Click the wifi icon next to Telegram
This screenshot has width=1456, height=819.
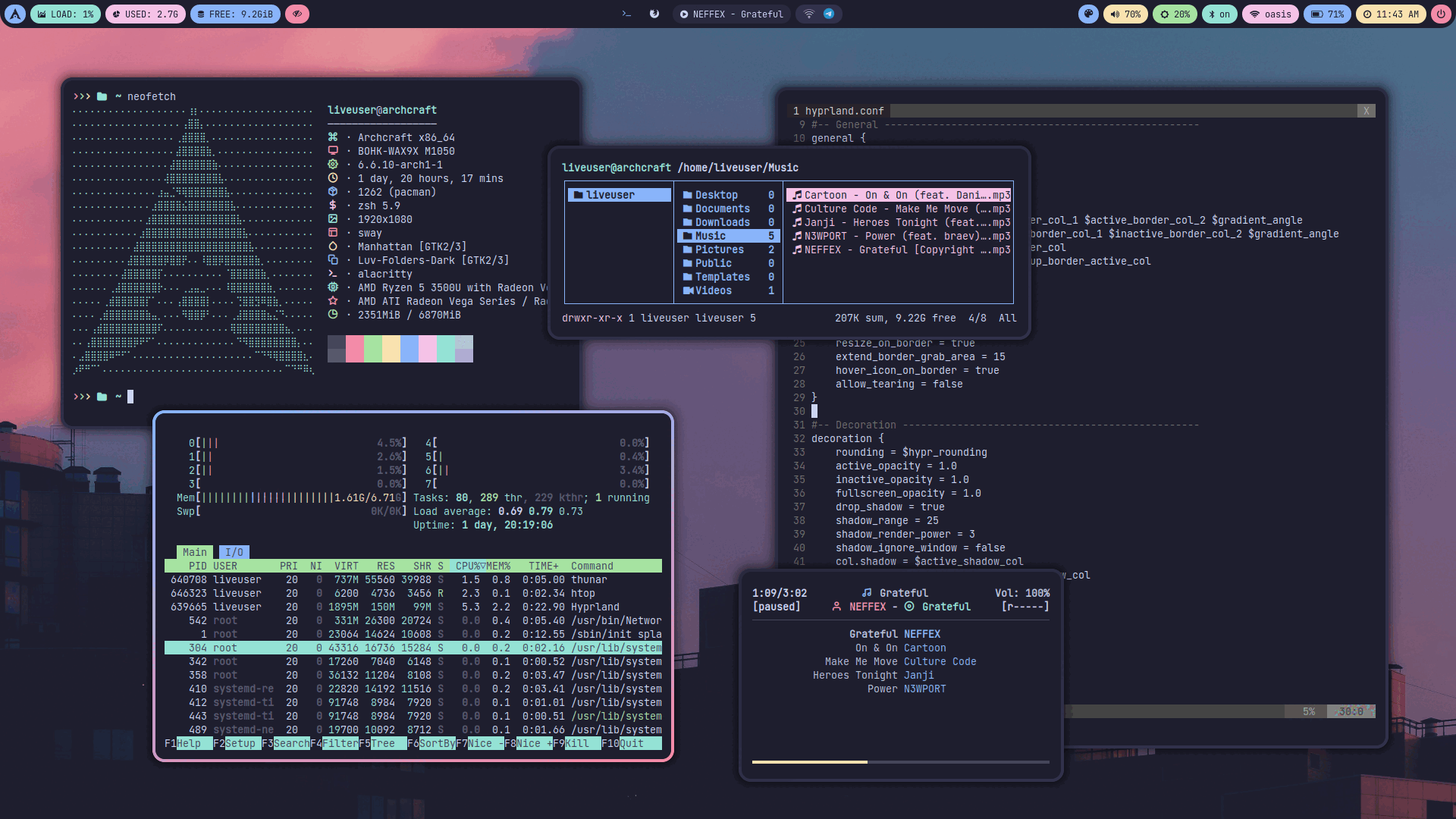pyautogui.click(x=809, y=14)
